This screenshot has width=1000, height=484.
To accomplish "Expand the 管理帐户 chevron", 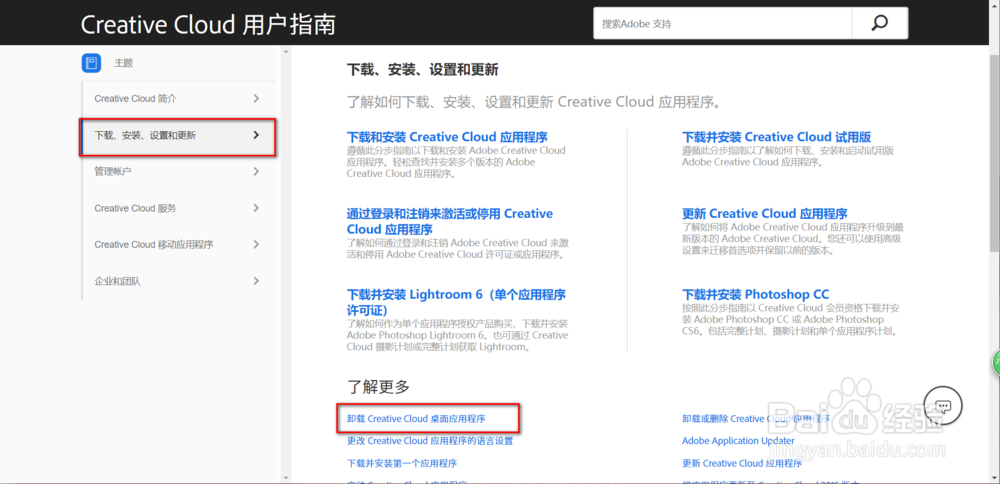I will click(256, 171).
